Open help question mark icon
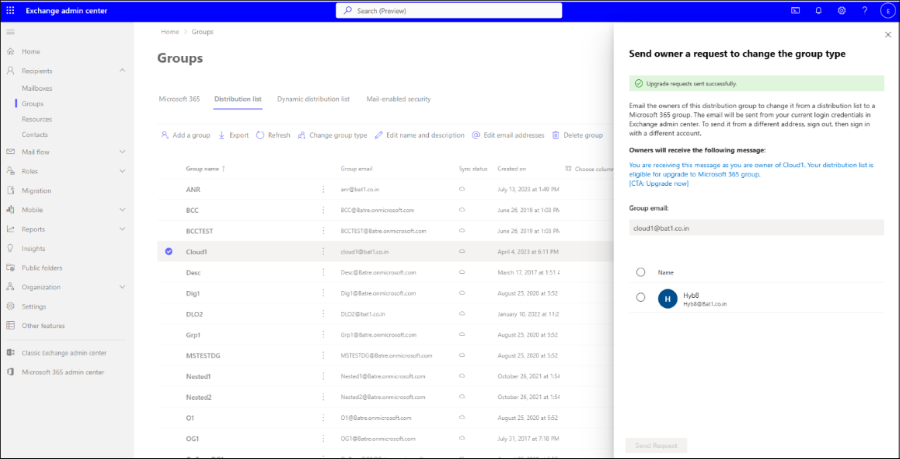This screenshot has width=900, height=459. pyautogui.click(x=864, y=10)
